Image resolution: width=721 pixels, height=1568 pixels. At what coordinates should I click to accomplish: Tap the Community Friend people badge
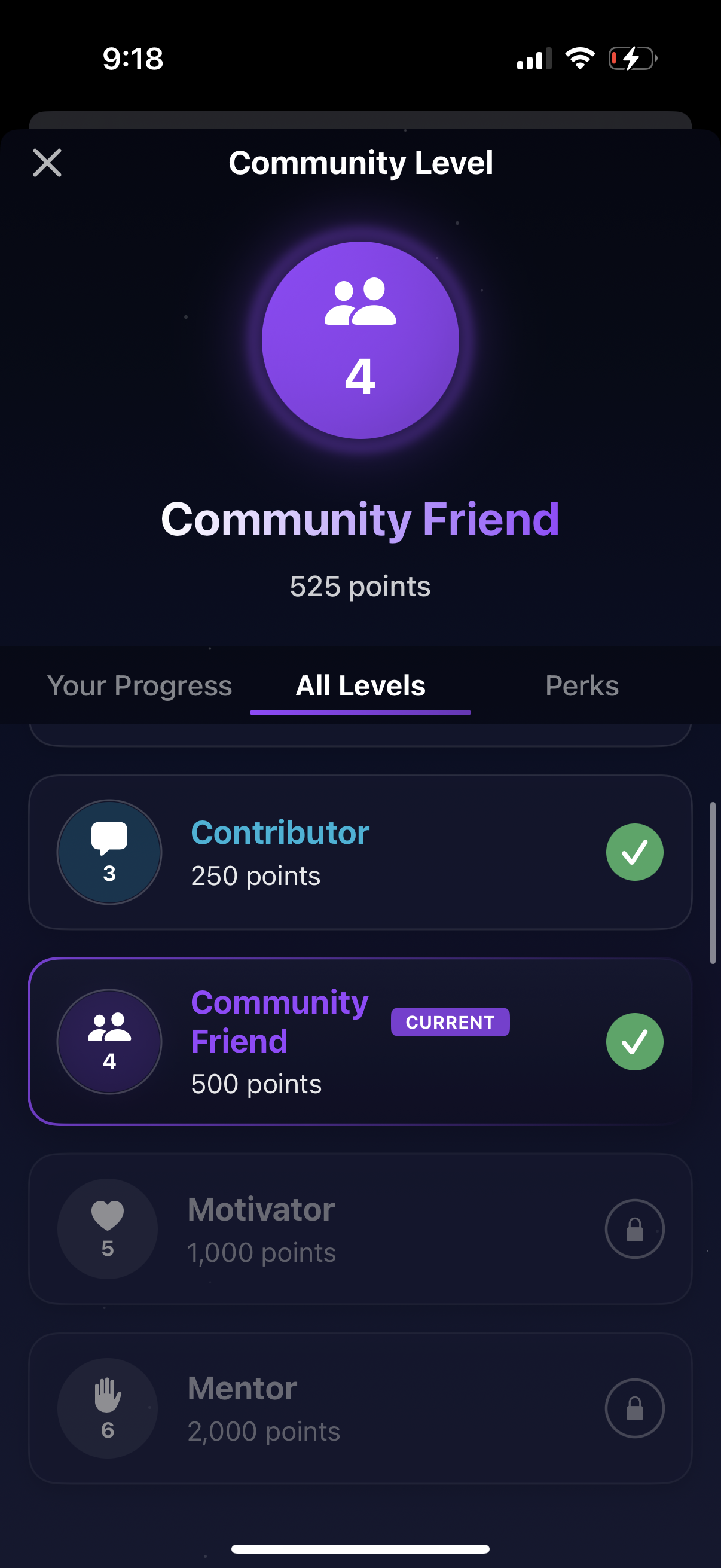coord(109,1042)
